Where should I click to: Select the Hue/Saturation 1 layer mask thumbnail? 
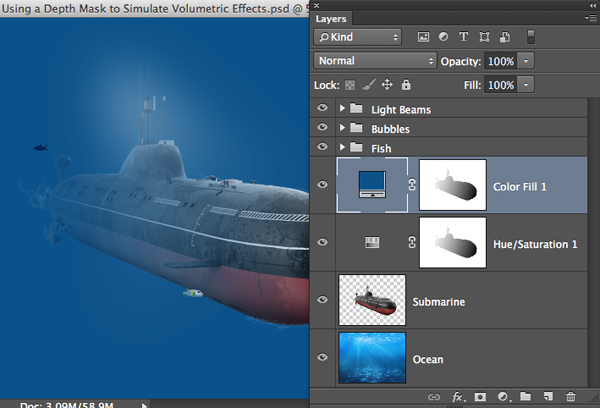coord(452,242)
